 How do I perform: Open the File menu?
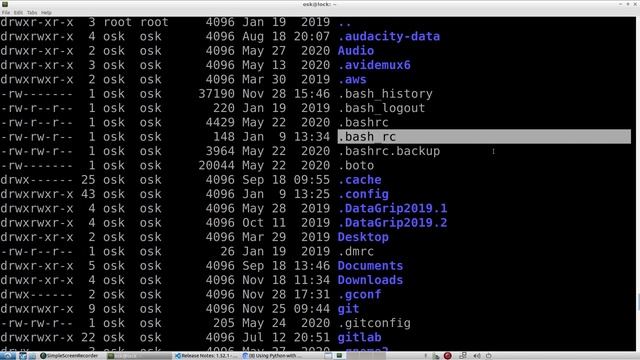coord(6,13)
